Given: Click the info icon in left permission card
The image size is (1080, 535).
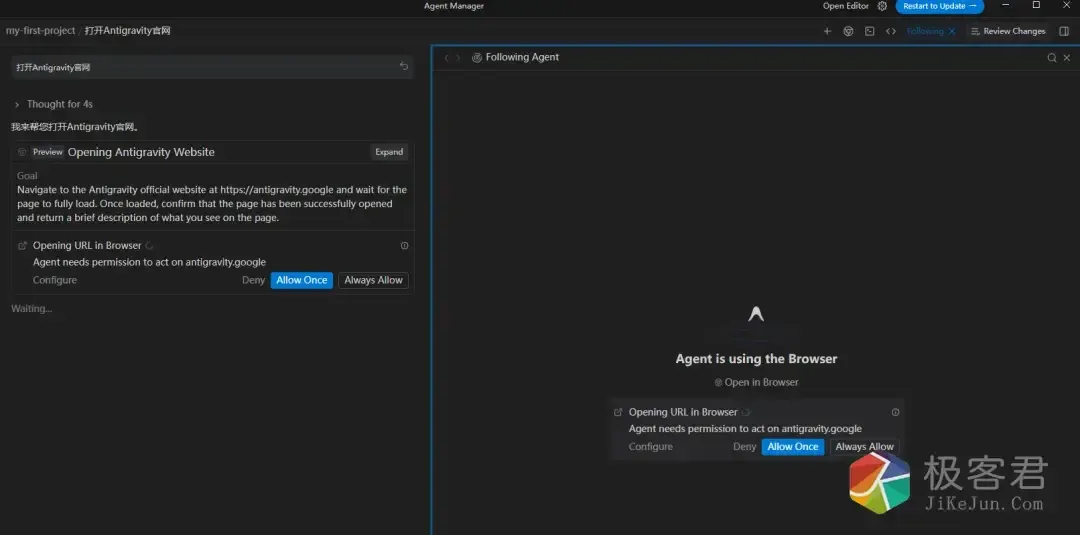Looking at the screenshot, I should (x=404, y=246).
